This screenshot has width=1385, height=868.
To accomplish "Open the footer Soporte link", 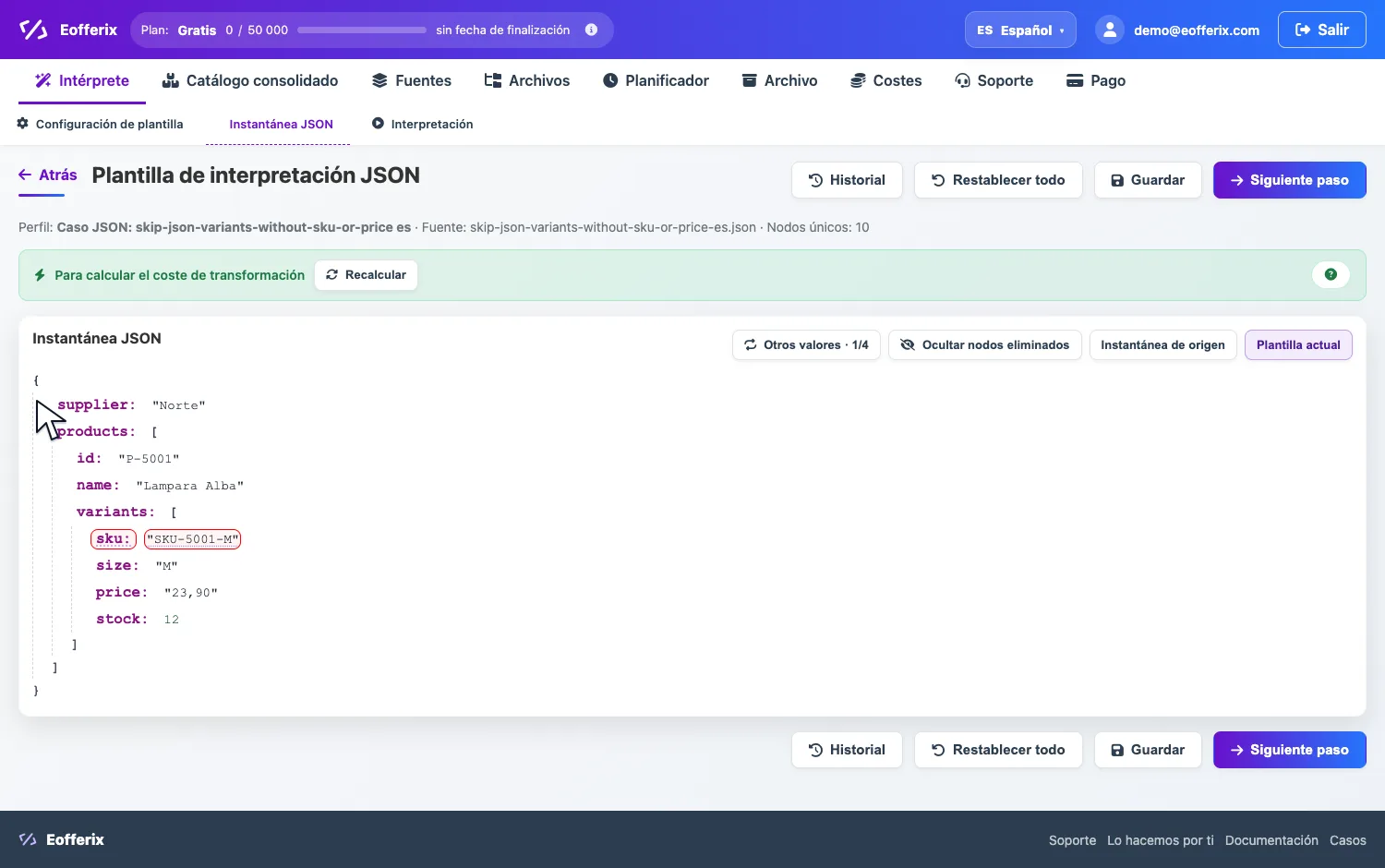I will coord(1072,840).
